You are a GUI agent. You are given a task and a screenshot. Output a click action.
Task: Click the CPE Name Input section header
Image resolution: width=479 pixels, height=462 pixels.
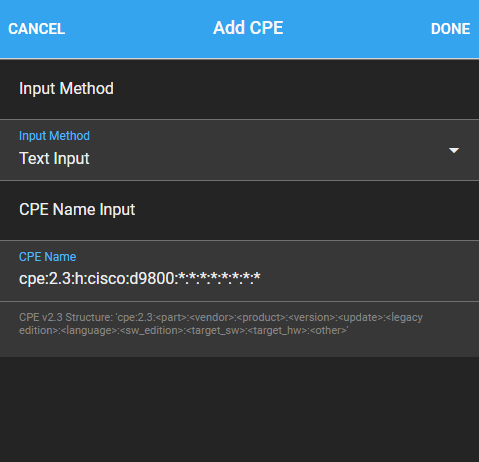[77, 210]
